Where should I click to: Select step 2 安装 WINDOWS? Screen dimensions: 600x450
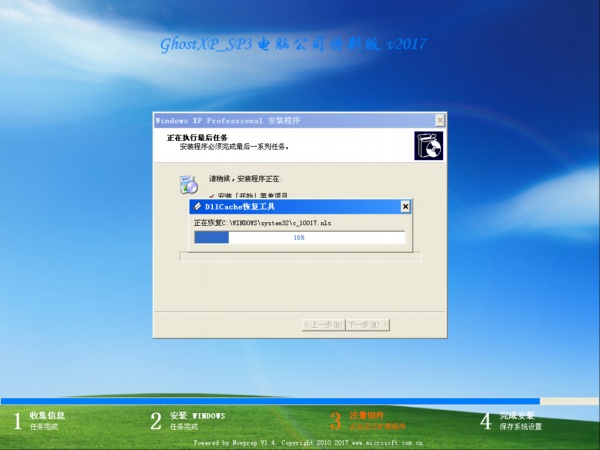(x=188, y=421)
